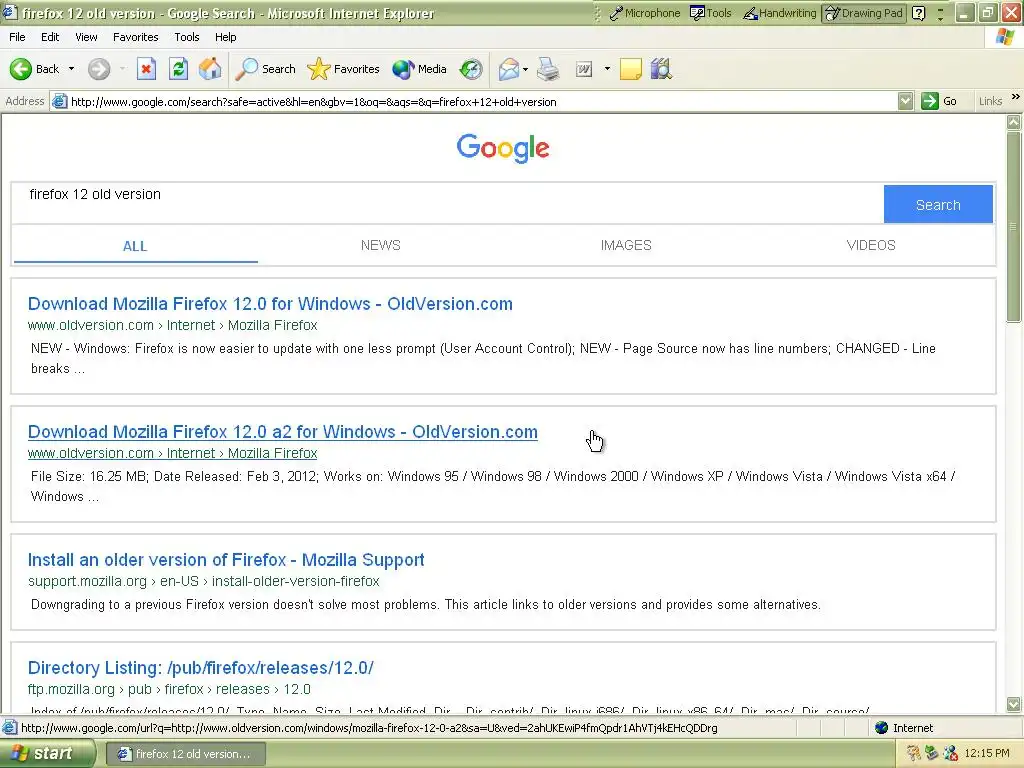Click the Google logo

point(503,148)
